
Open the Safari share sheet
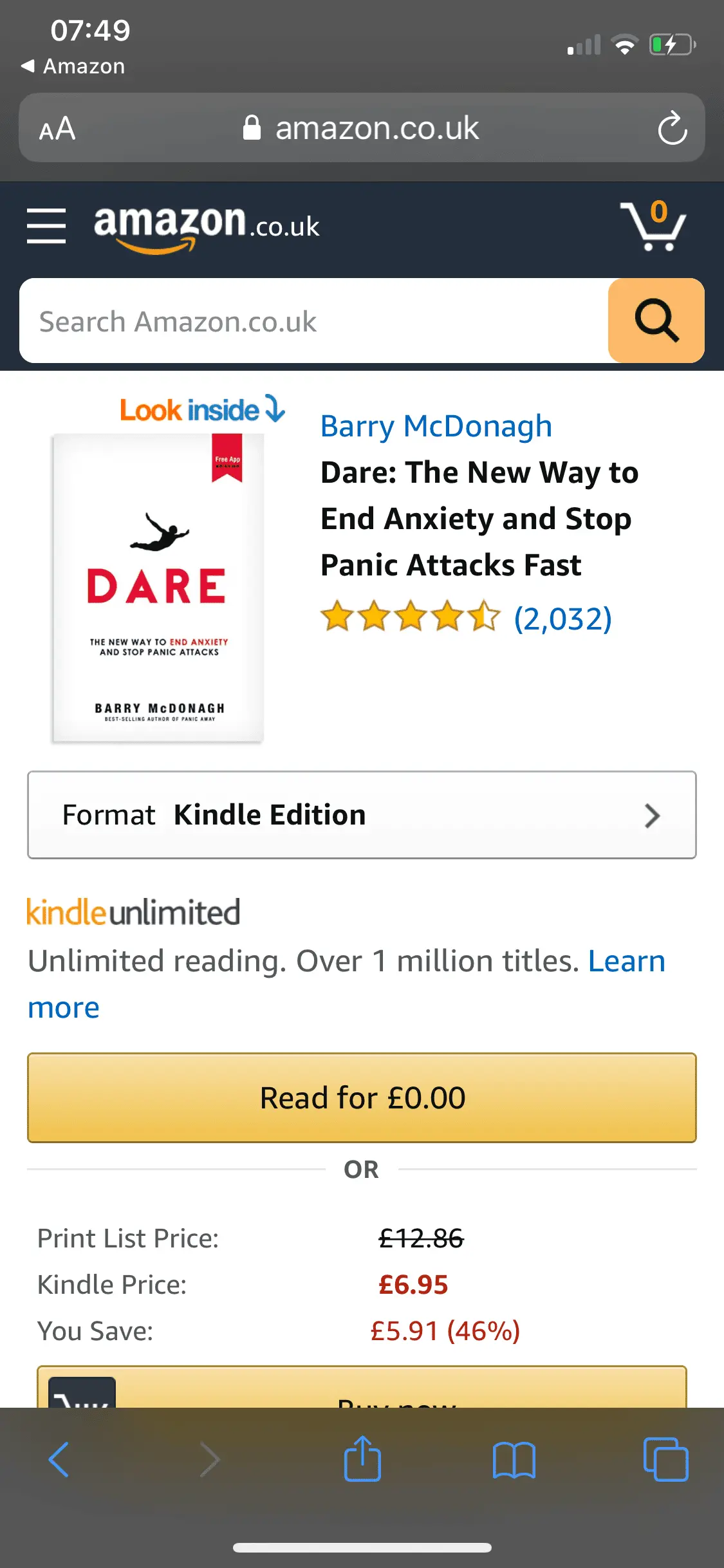(362, 1457)
